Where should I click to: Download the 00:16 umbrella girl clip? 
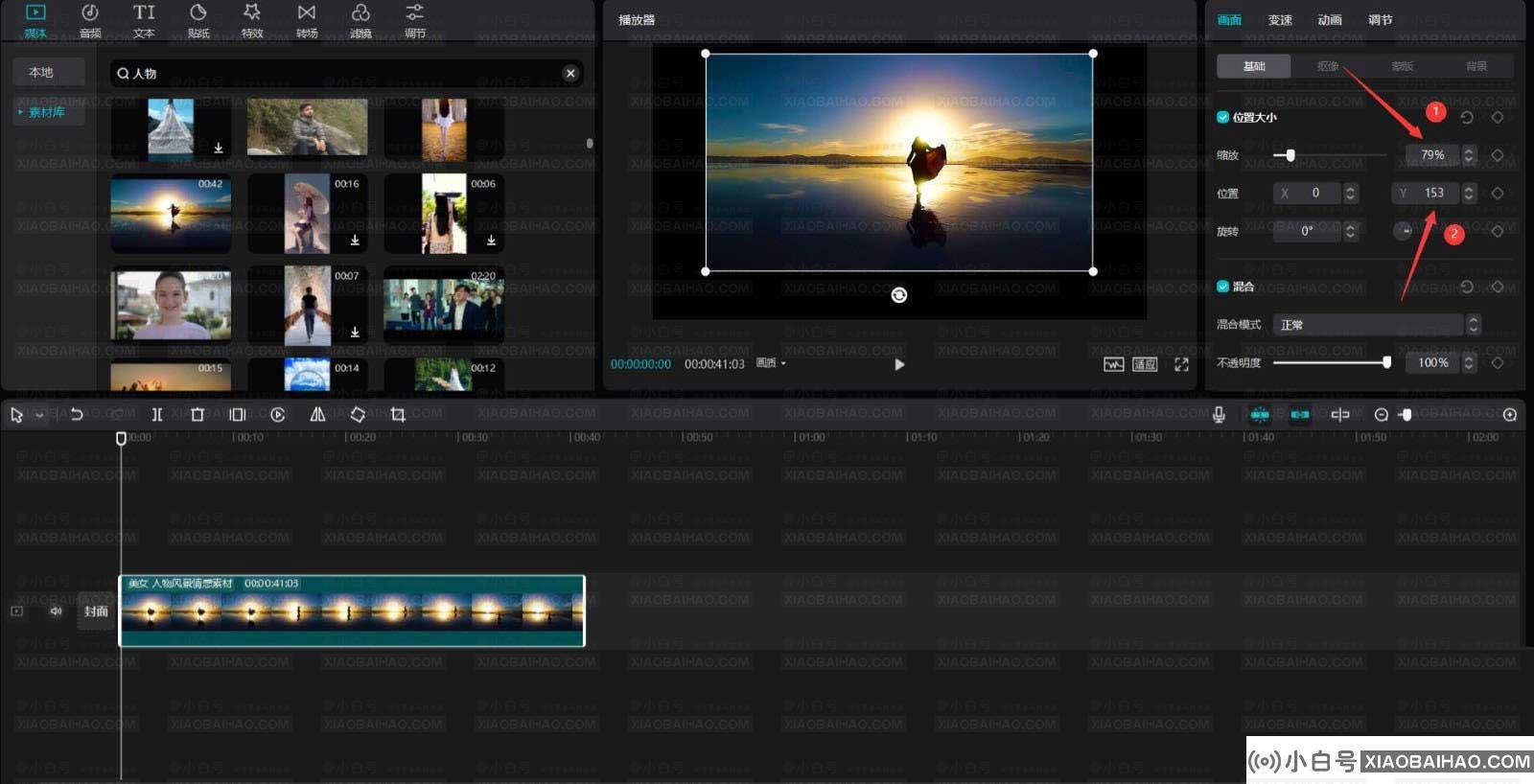[x=355, y=241]
